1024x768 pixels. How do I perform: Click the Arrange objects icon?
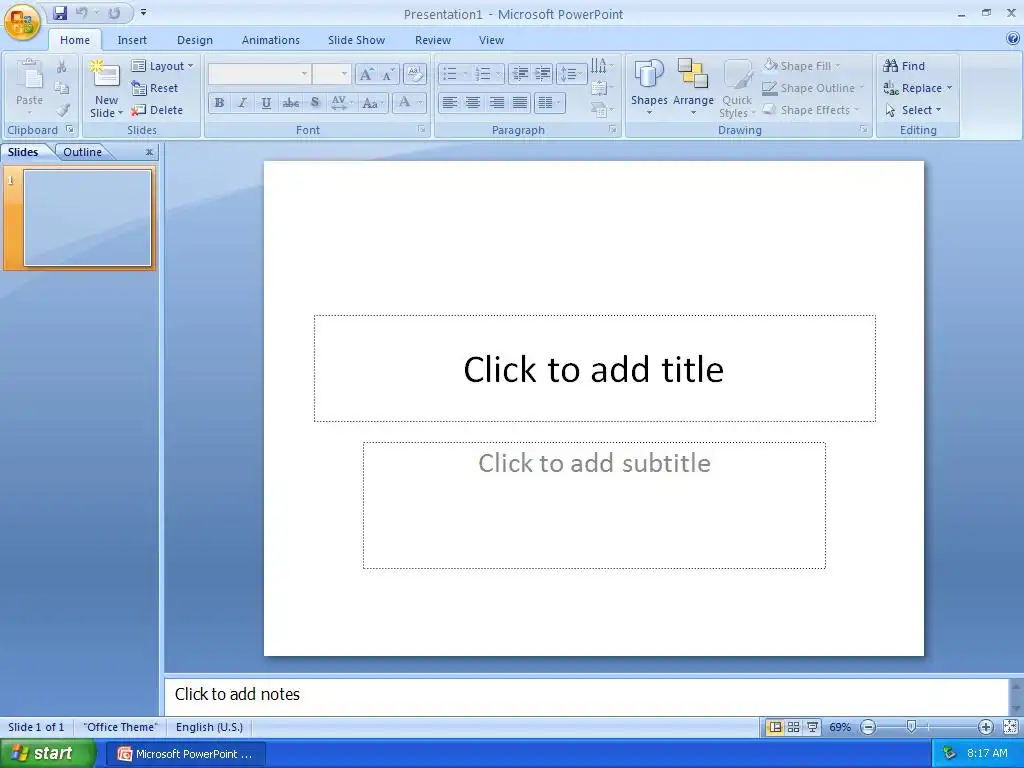pyautogui.click(x=693, y=88)
